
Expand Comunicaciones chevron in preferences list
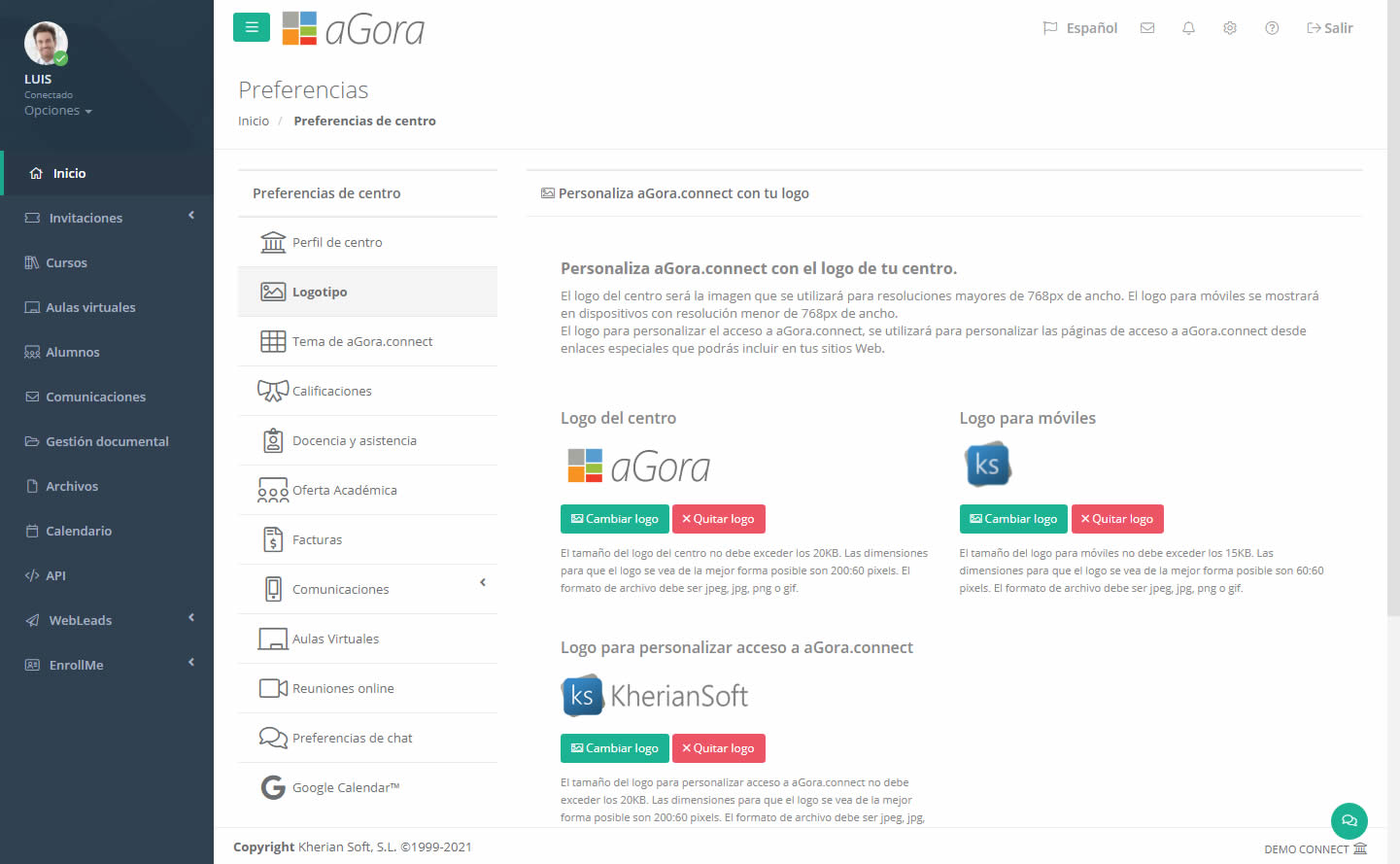click(483, 582)
